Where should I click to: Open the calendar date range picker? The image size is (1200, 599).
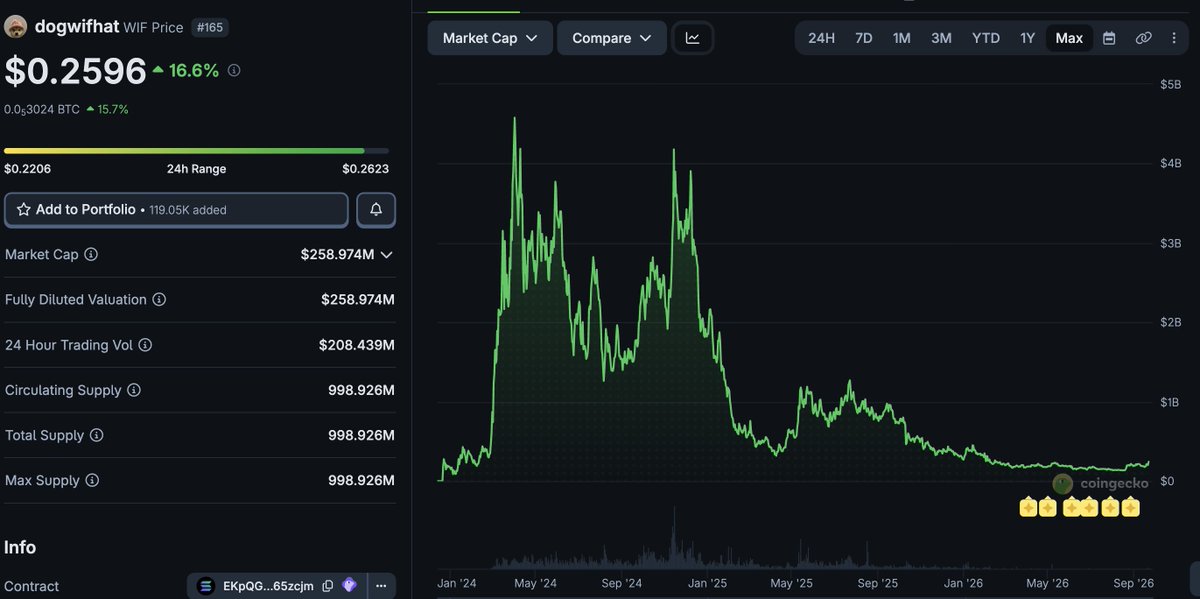1109,38
